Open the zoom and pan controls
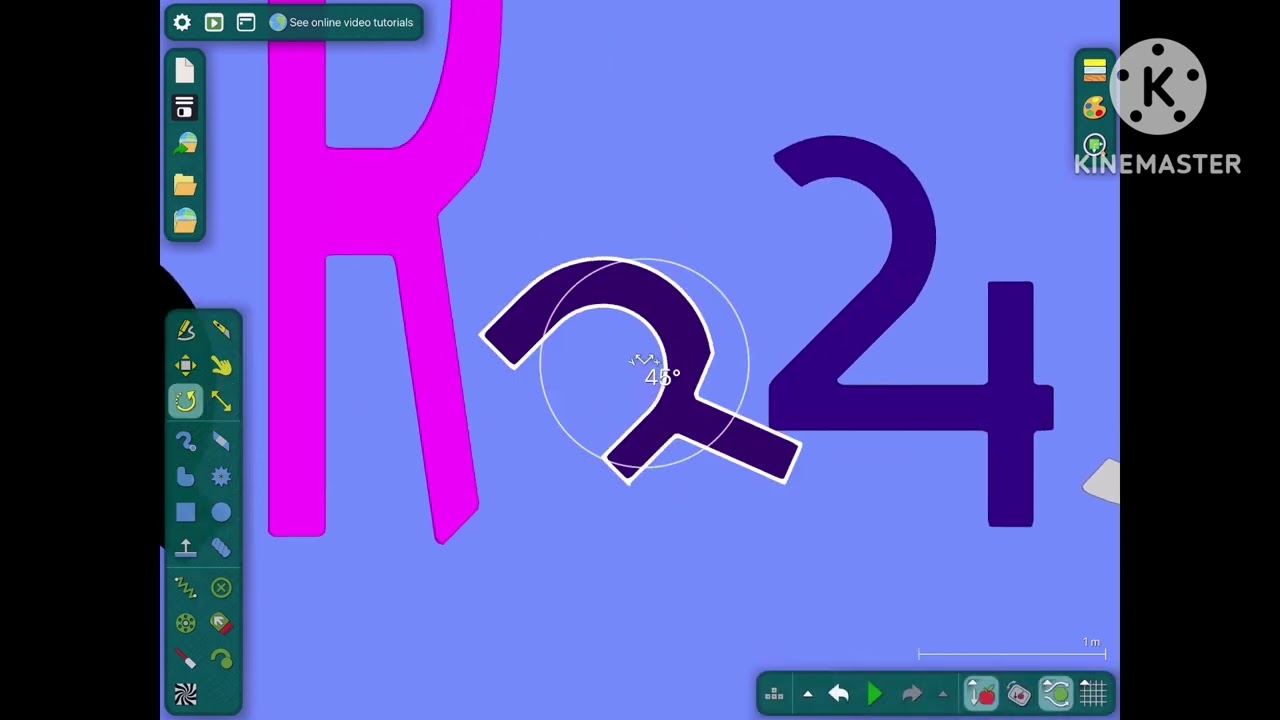The height and width of the screenshot is (720, 1280). pos(1095,145)
